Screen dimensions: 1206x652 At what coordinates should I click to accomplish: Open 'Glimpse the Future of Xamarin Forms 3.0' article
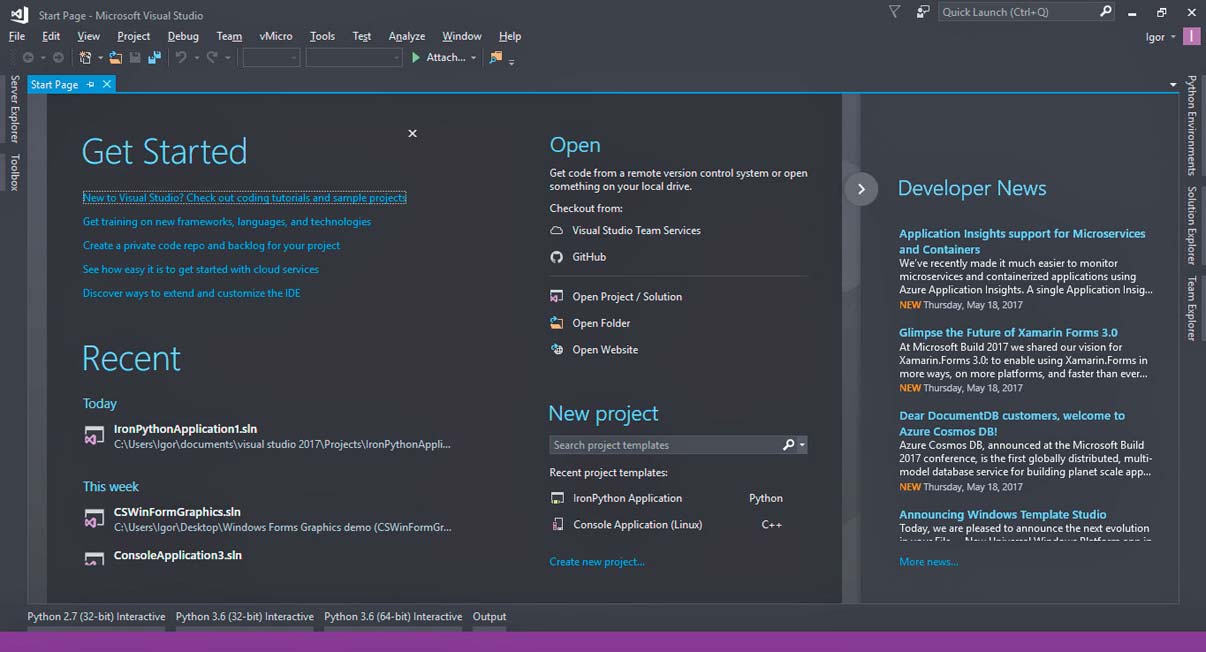click(x=1008, y=333)
